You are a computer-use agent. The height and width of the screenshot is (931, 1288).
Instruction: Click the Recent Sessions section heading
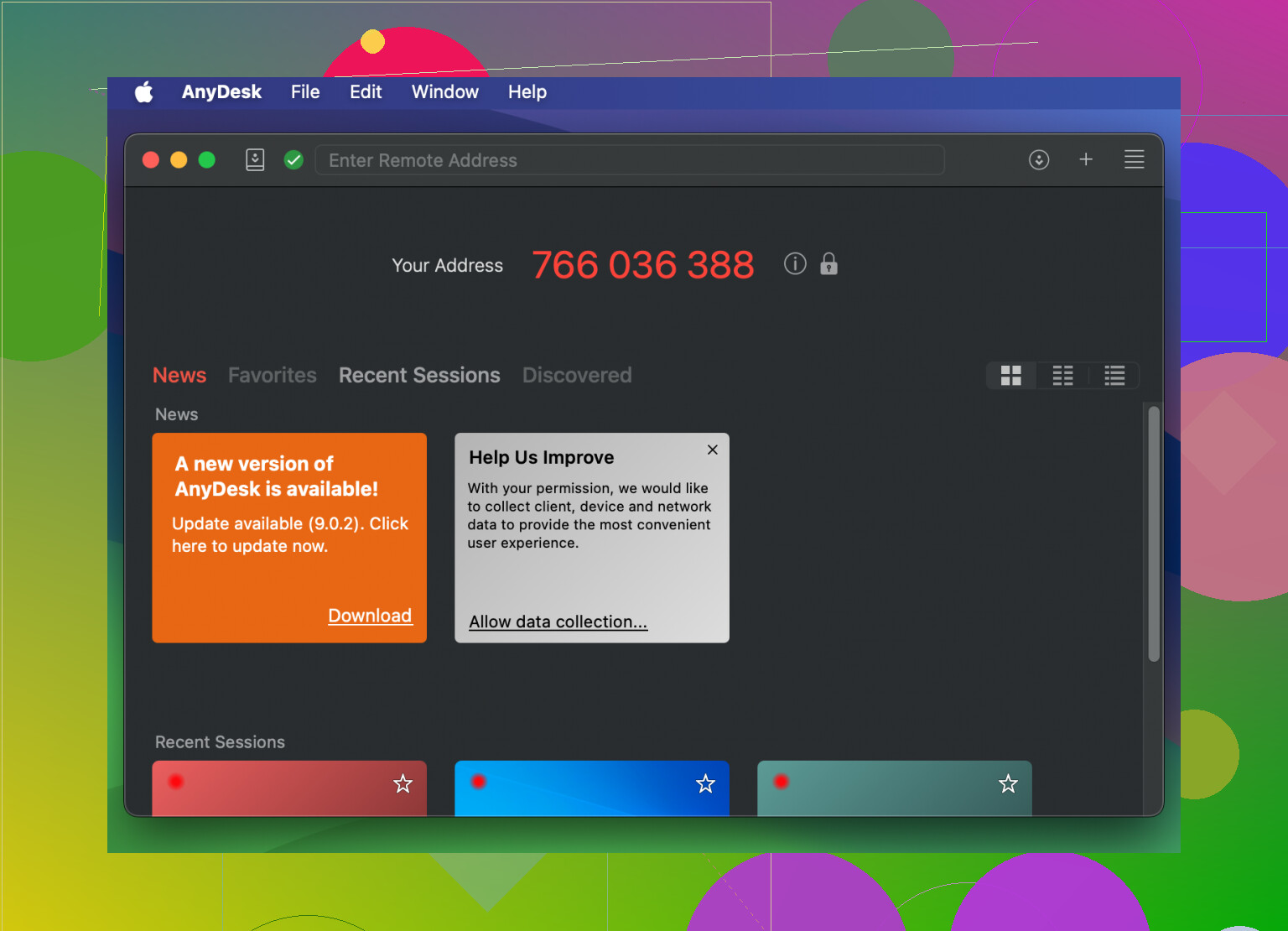pyautogui.click(x=220, y=742)
